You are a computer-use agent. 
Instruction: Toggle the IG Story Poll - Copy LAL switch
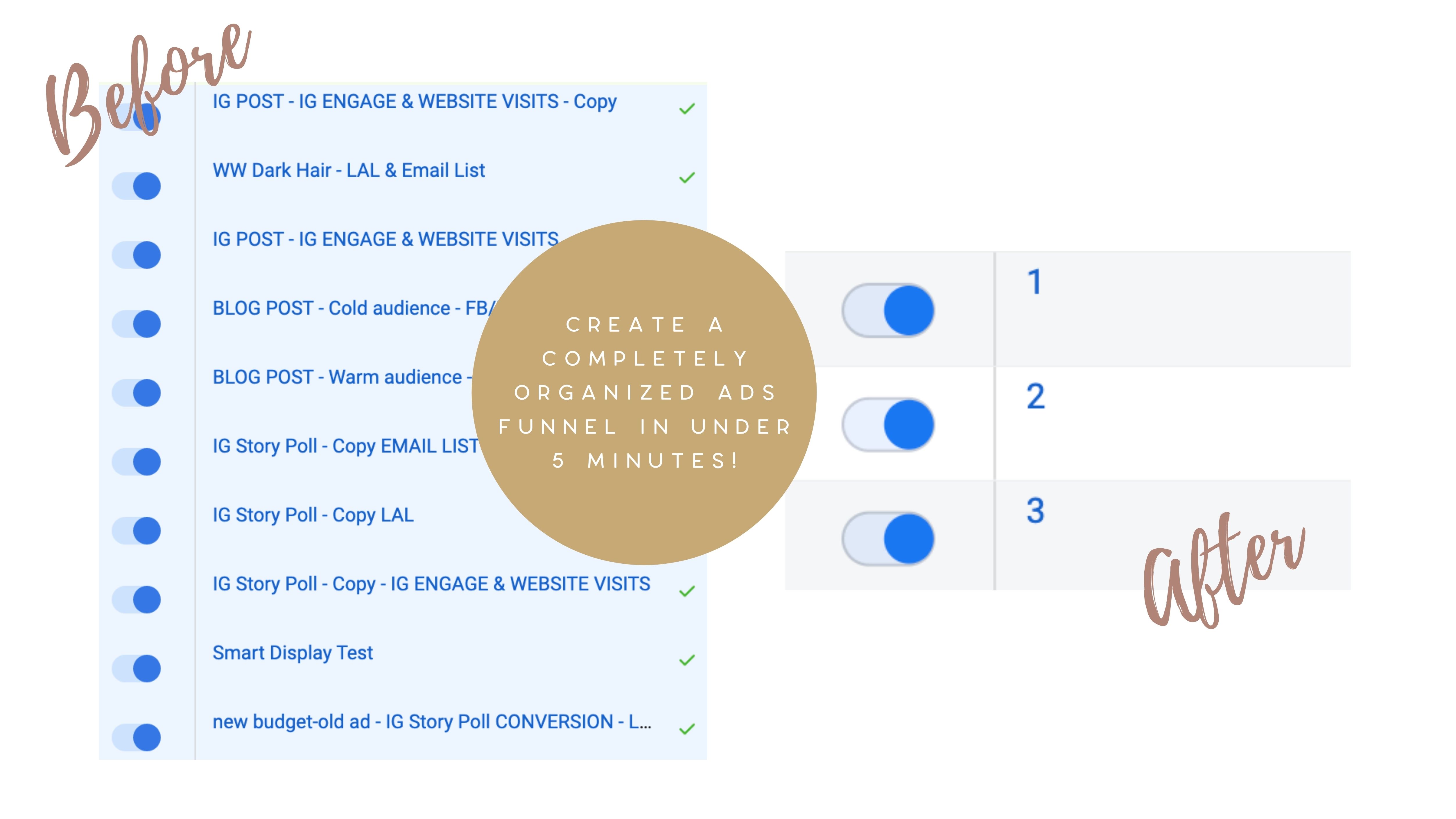136,530
